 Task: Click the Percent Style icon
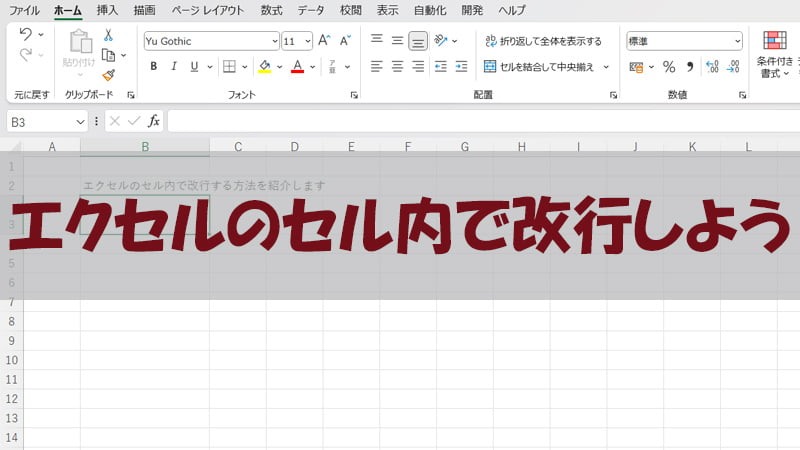[669, 67]
